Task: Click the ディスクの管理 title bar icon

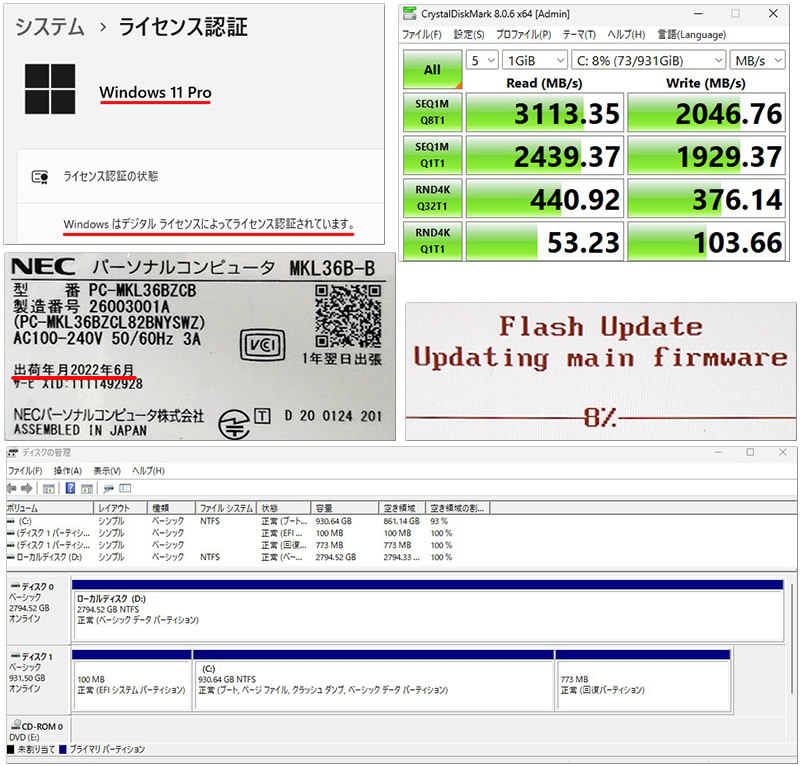Action: click(x=13, y=452)
